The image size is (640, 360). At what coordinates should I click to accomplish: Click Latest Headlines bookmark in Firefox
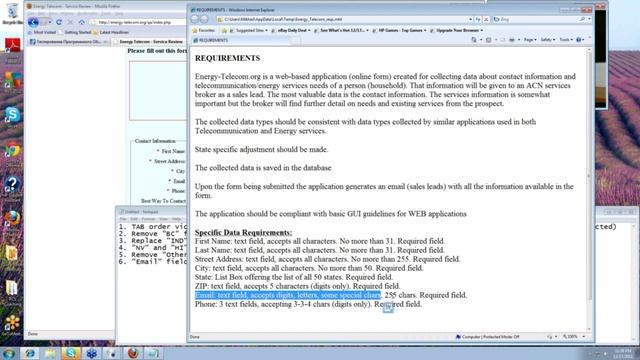coord(111,32)
